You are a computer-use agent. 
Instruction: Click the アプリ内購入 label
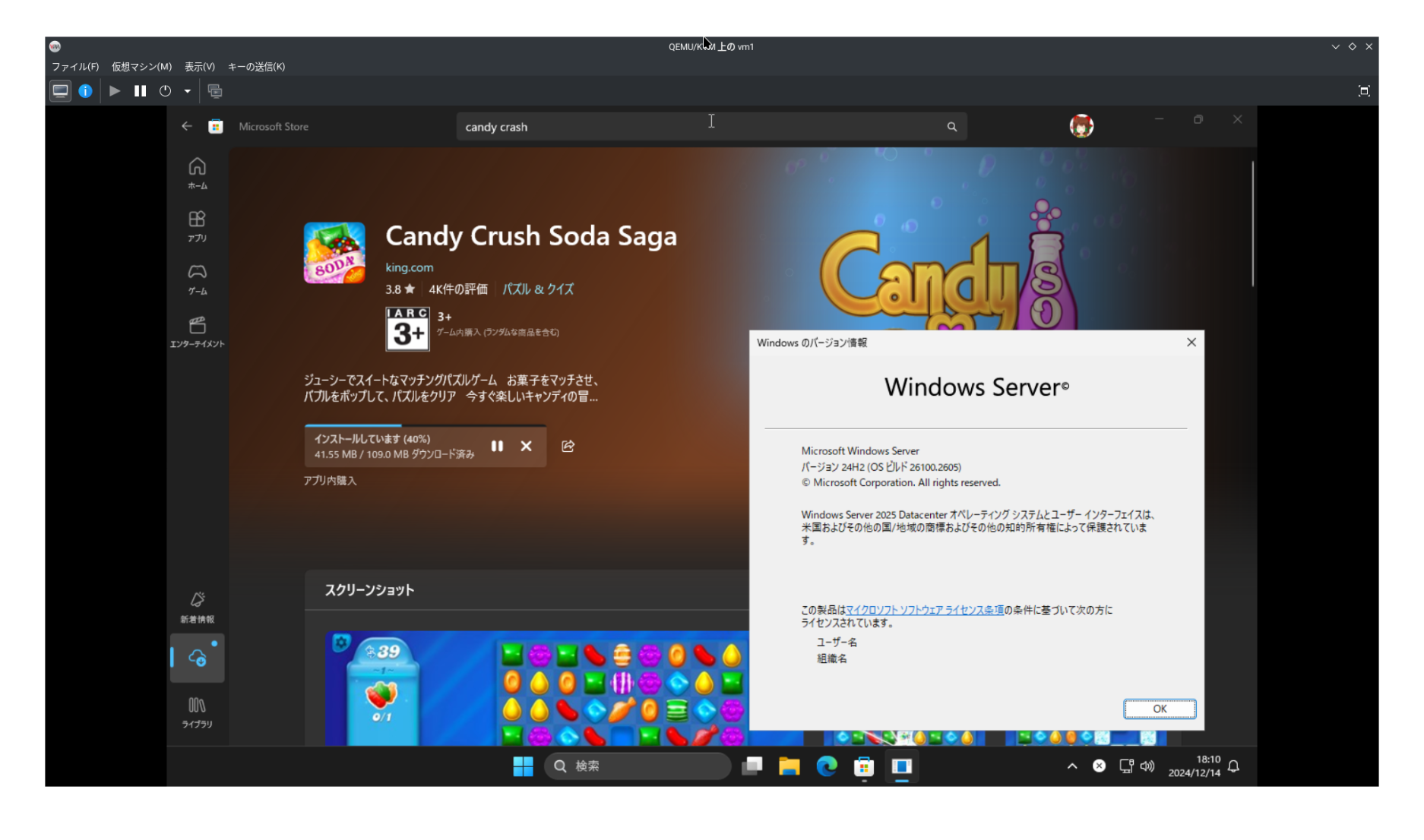click(330, 481)
